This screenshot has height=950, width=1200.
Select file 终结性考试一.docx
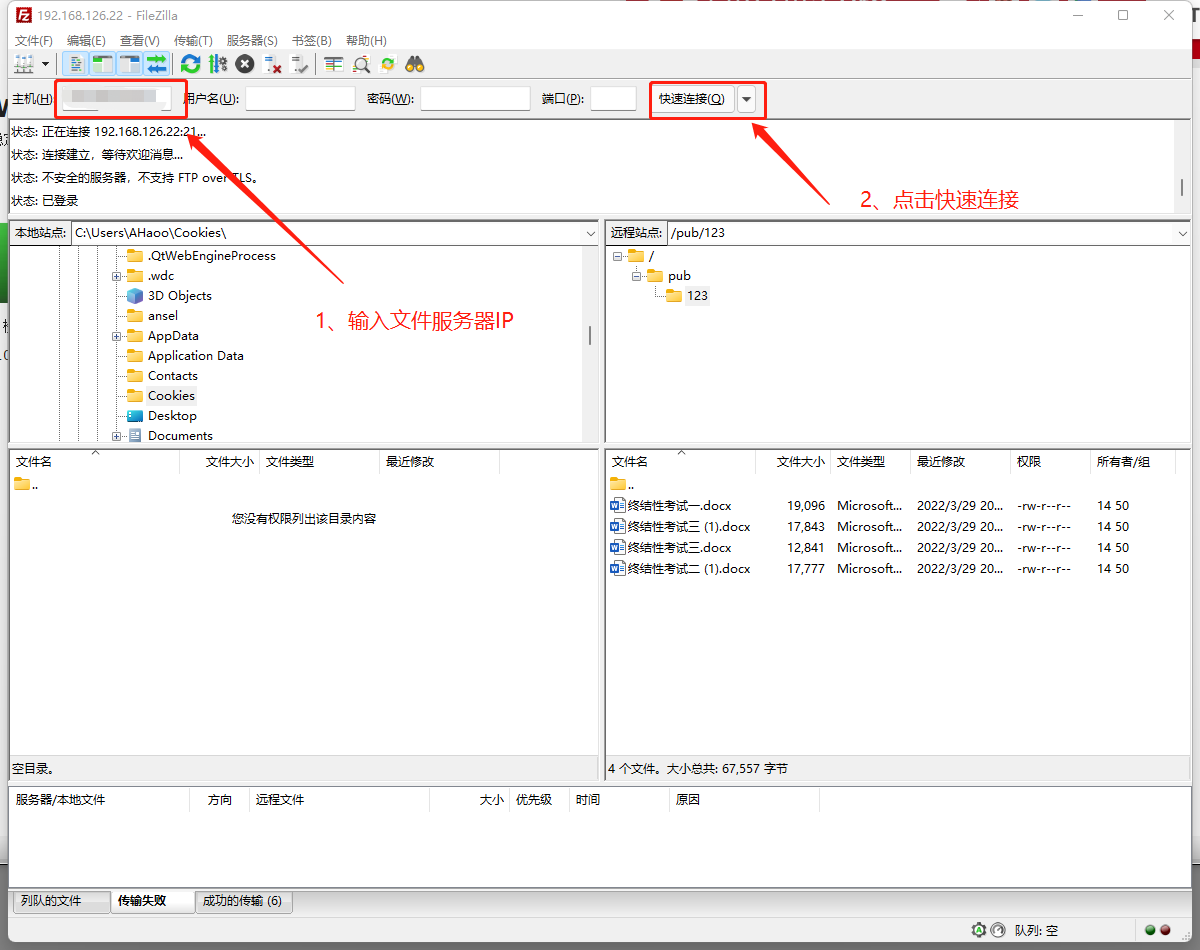click(680, 506)
